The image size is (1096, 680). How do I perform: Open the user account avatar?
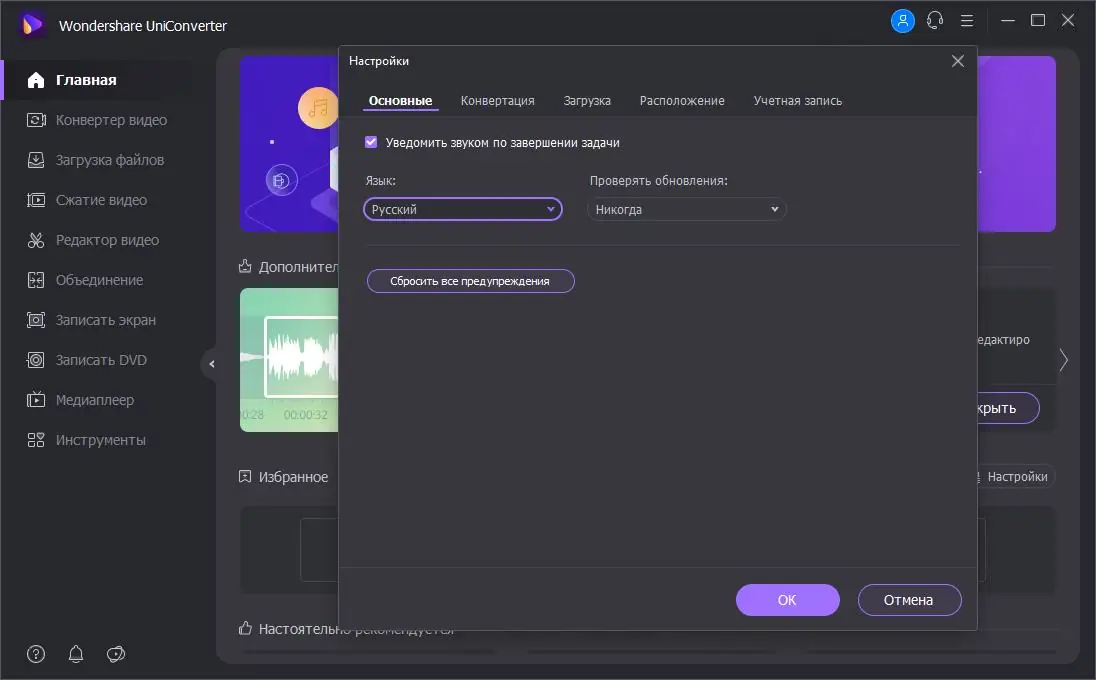(x=901, y=20)
